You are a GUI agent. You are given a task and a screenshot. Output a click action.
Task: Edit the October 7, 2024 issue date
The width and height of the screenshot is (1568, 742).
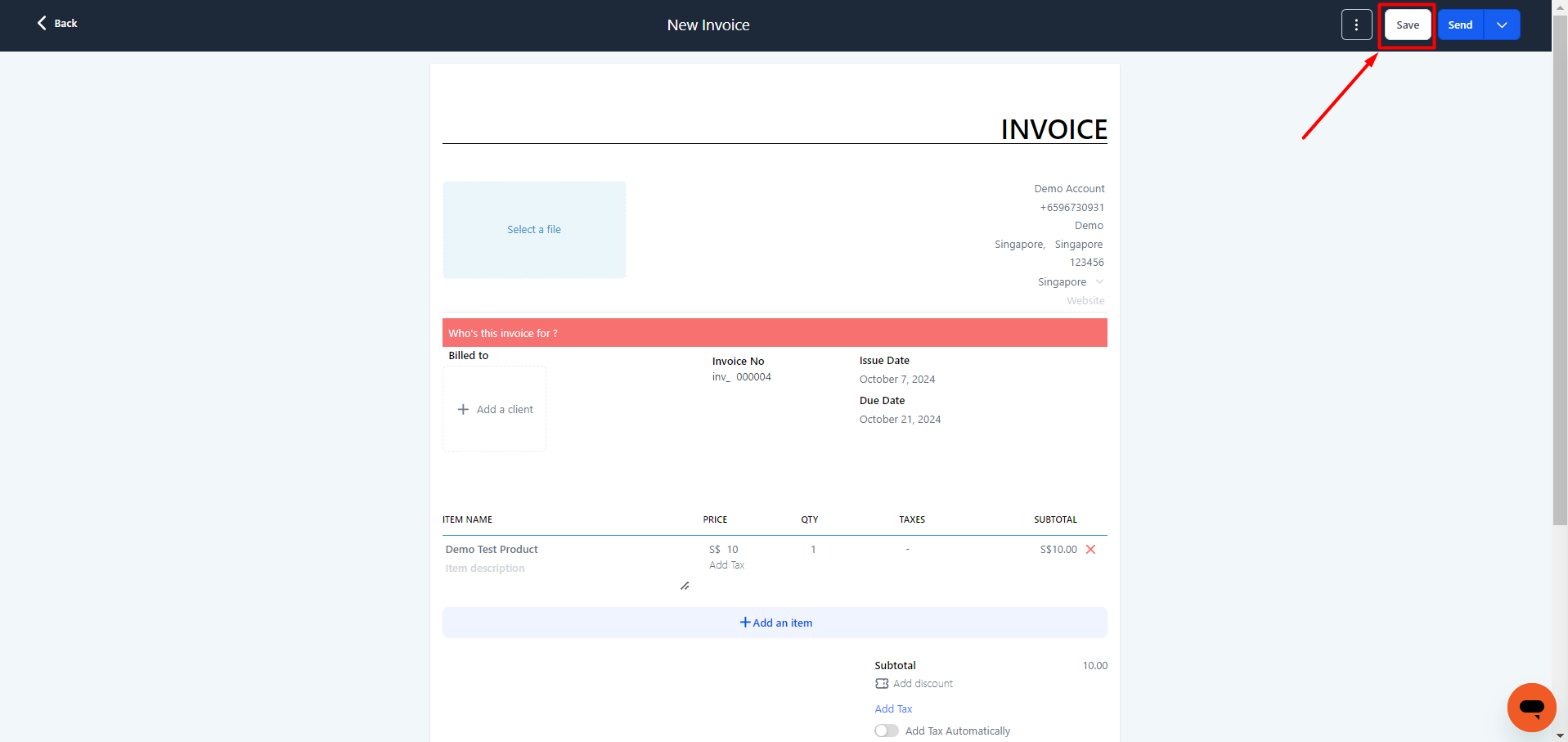click(x=896, y=380)
